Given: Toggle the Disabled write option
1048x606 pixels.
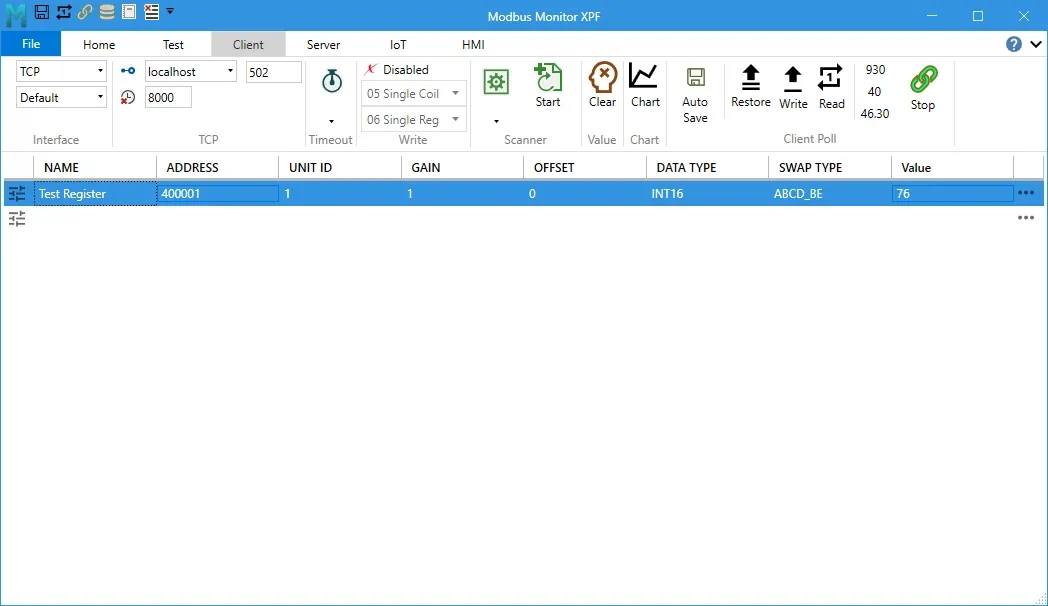Looking at the screenshot, I should (397, 69).
